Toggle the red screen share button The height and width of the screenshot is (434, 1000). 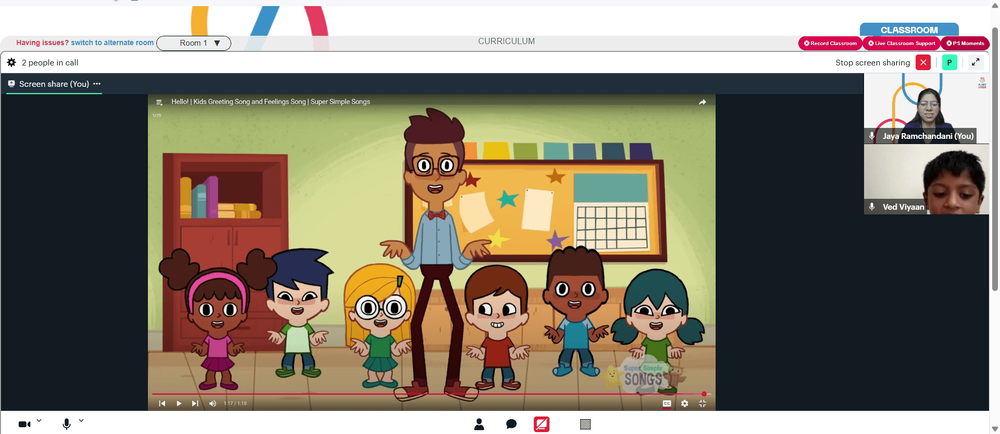click(541, 424)
